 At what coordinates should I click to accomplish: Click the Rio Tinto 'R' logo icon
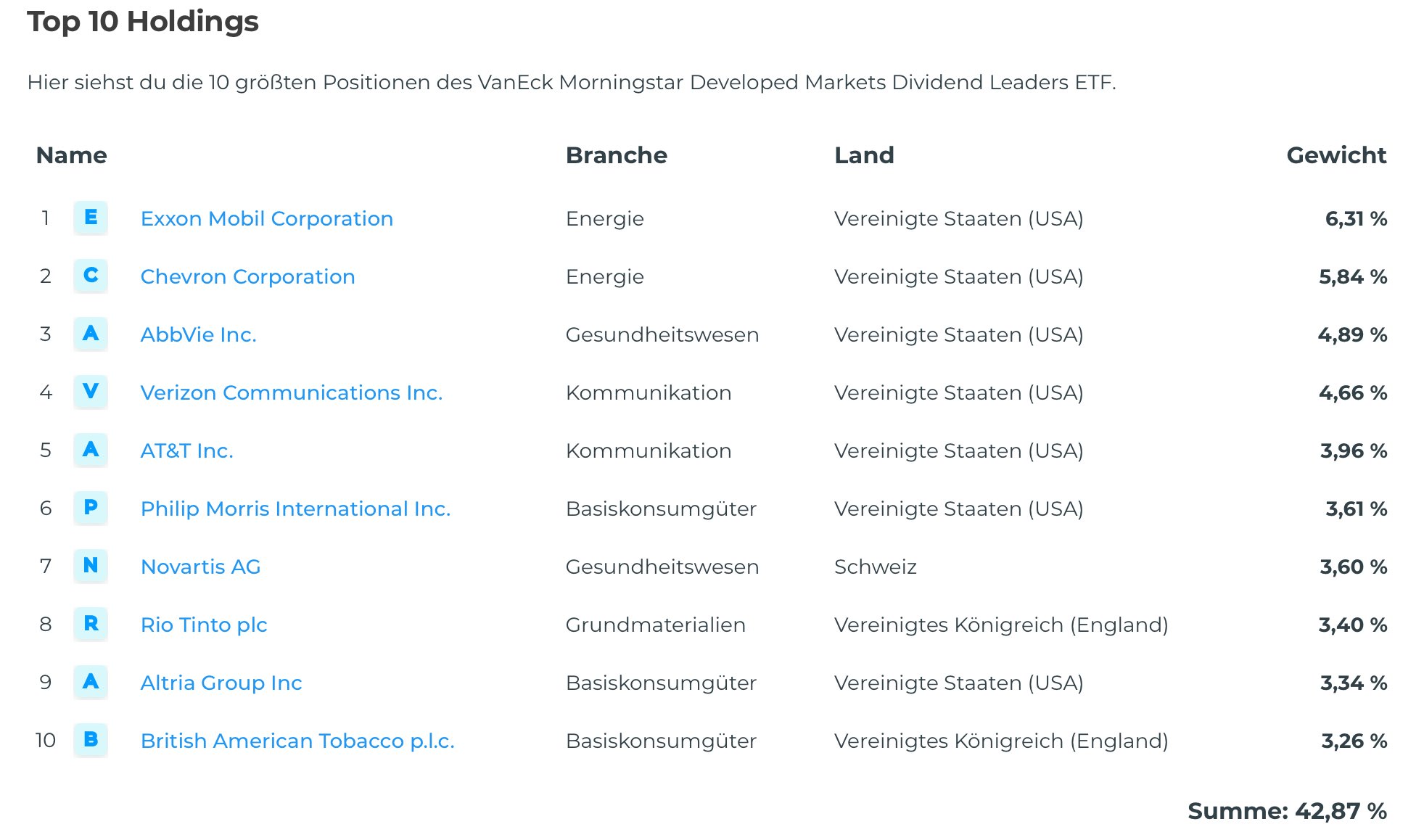coord(91,624)
